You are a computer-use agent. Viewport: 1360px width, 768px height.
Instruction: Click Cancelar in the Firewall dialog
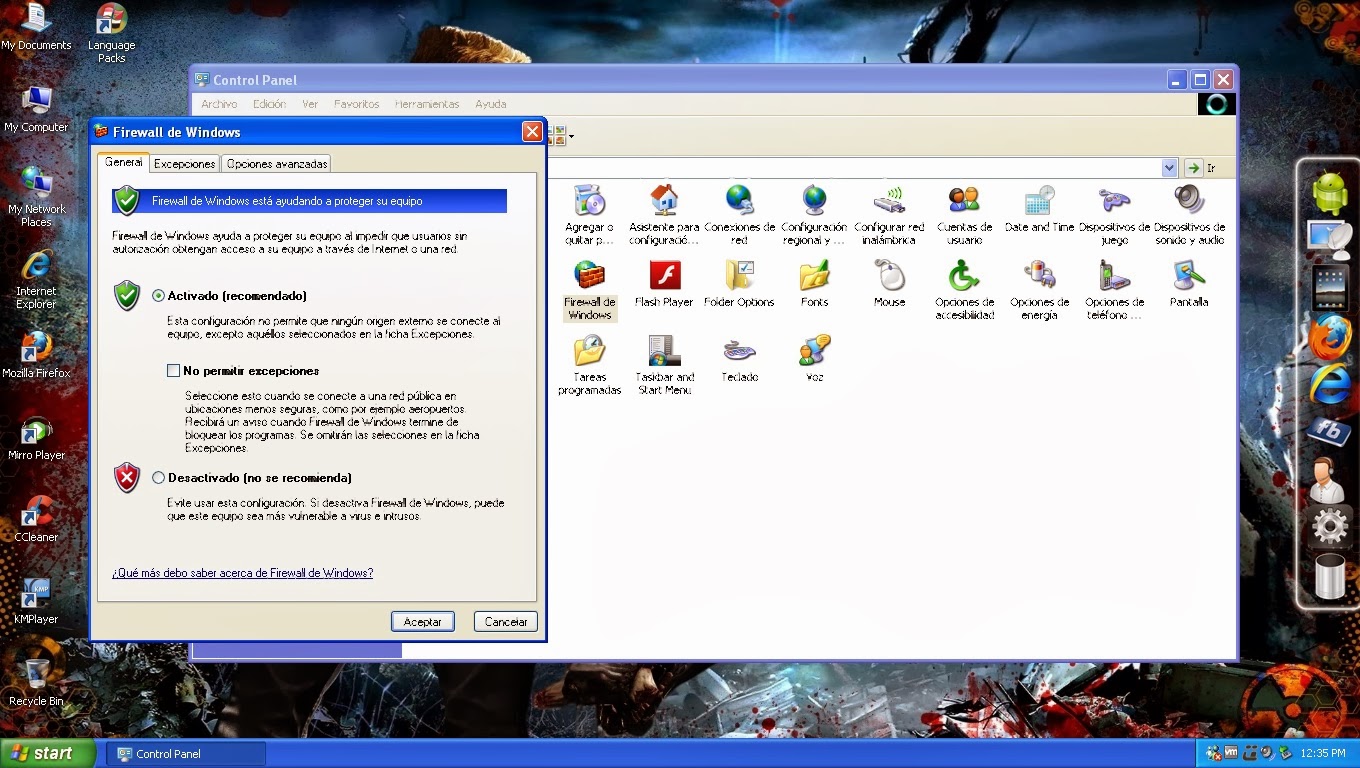pyautogui.click(x=506, y=621)
